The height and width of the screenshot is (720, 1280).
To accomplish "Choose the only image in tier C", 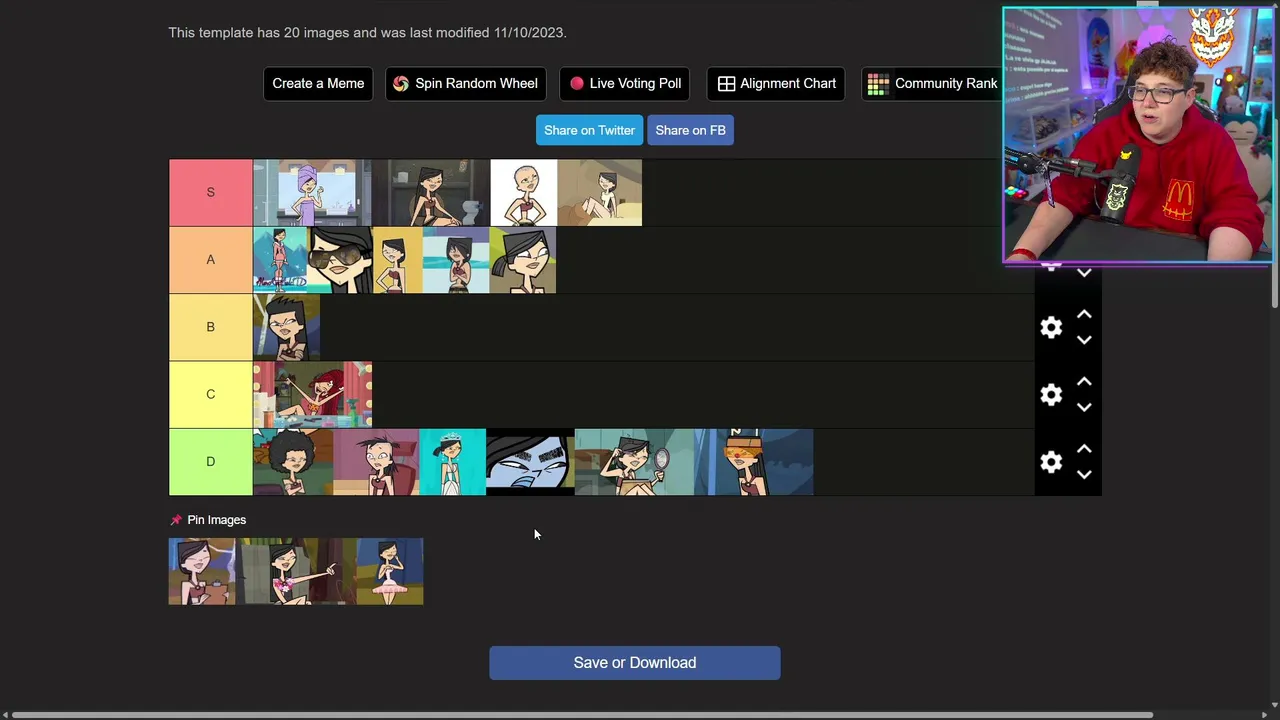I will [x=312, y=394].
